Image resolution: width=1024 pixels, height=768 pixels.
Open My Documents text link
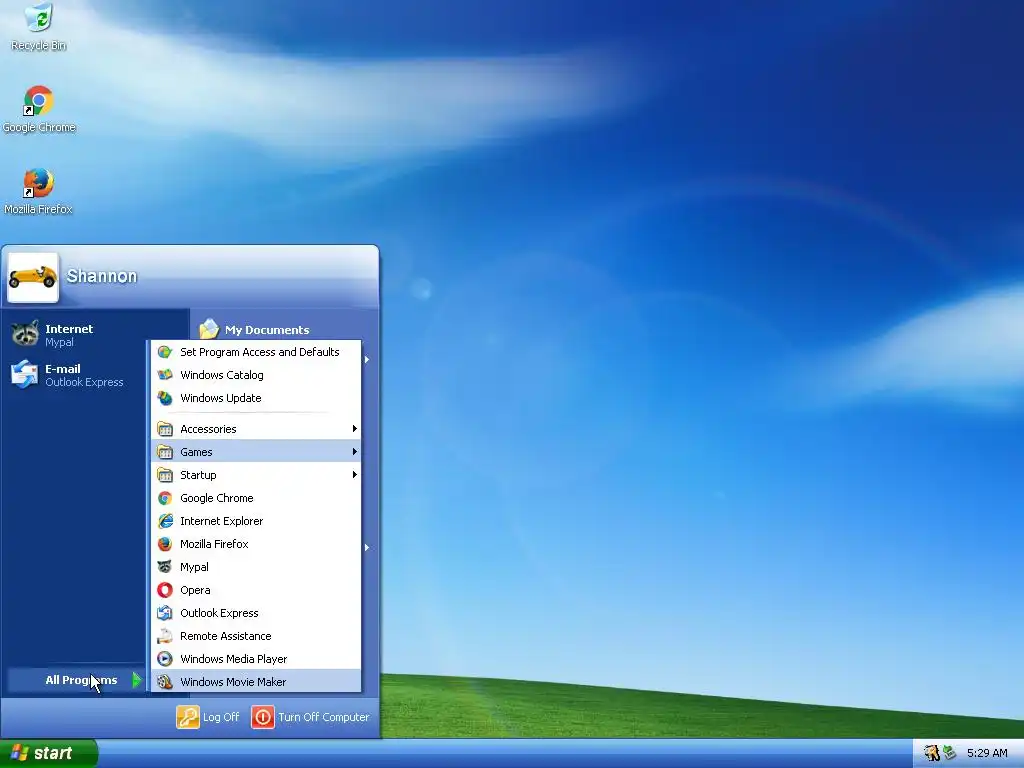(267, 330)
